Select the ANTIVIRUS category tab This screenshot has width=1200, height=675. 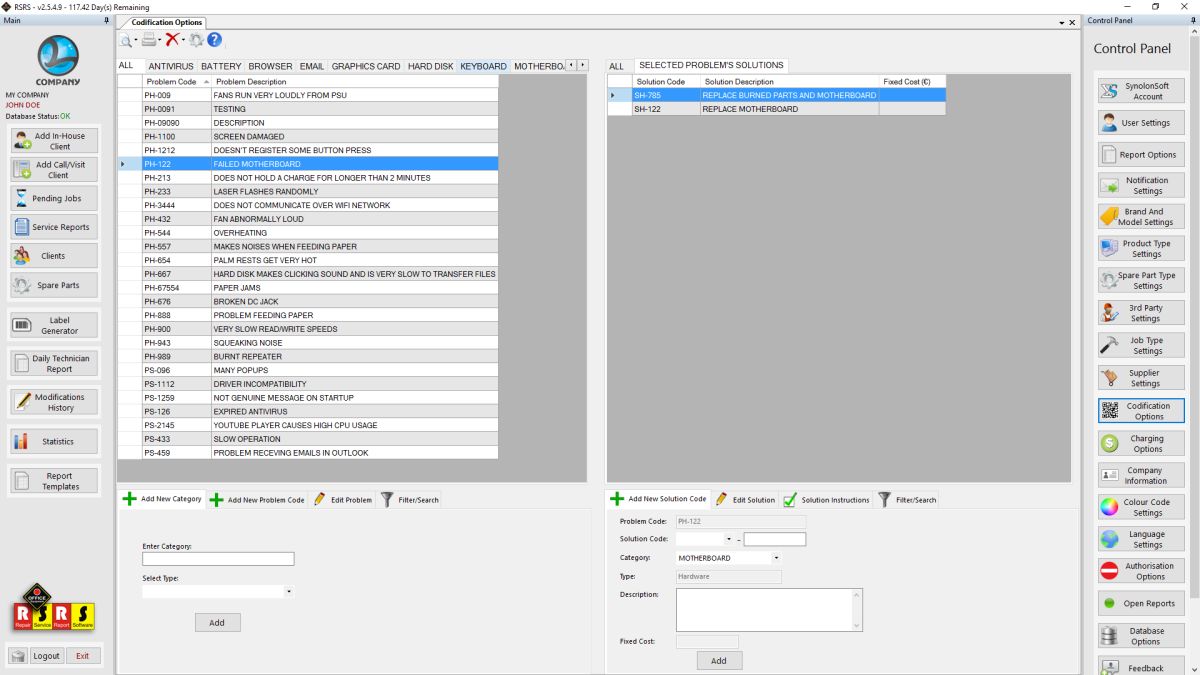click(x=171, y=66)
